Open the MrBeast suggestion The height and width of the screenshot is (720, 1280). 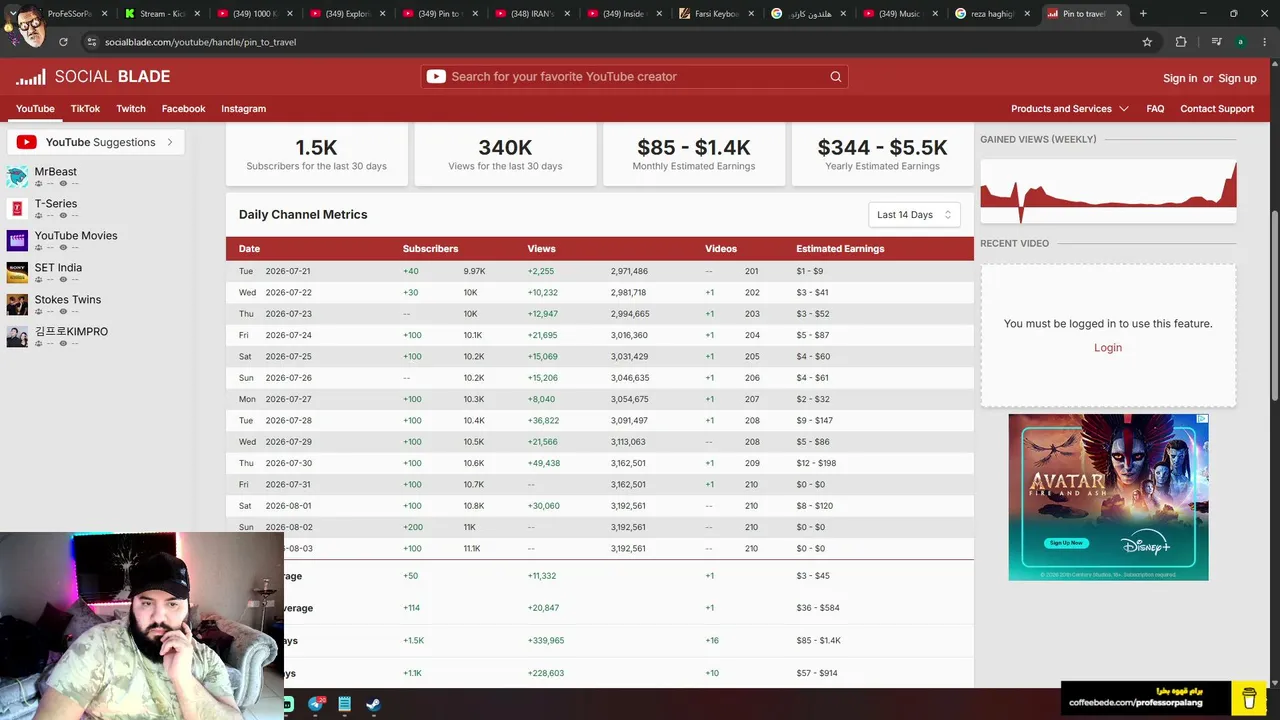pos(56,172)
